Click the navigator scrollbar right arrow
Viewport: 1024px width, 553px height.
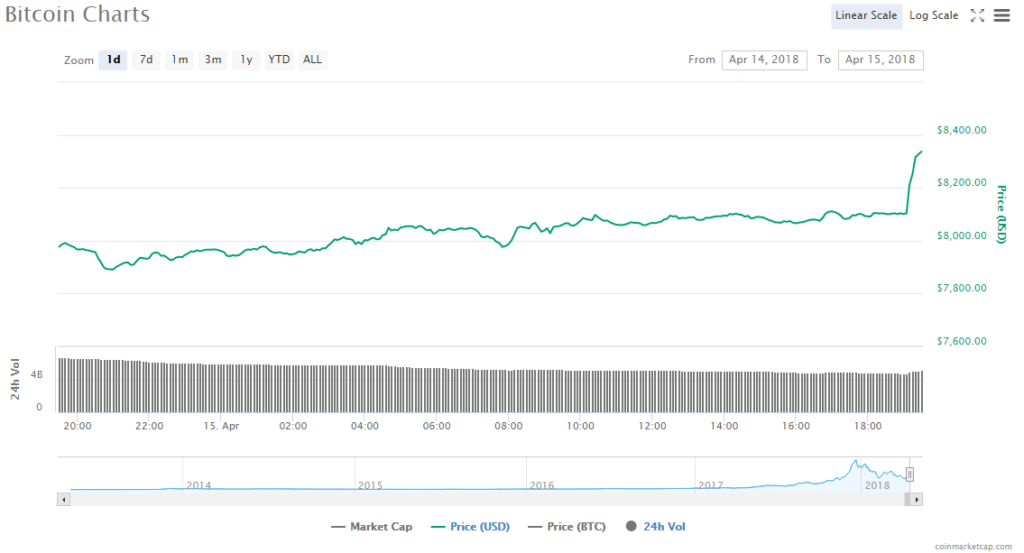click(917, 498)
